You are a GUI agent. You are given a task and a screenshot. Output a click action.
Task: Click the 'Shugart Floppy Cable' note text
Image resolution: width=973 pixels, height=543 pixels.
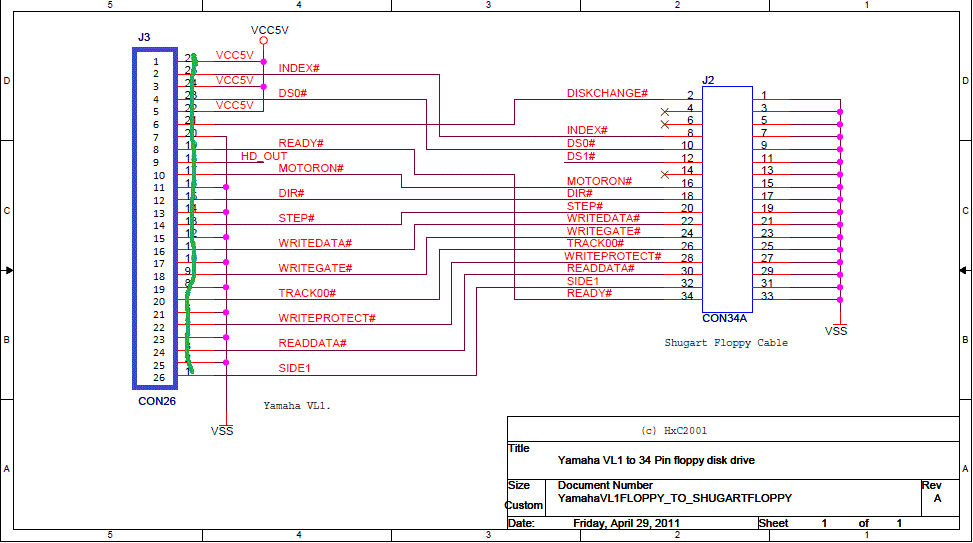pos(726,343)
